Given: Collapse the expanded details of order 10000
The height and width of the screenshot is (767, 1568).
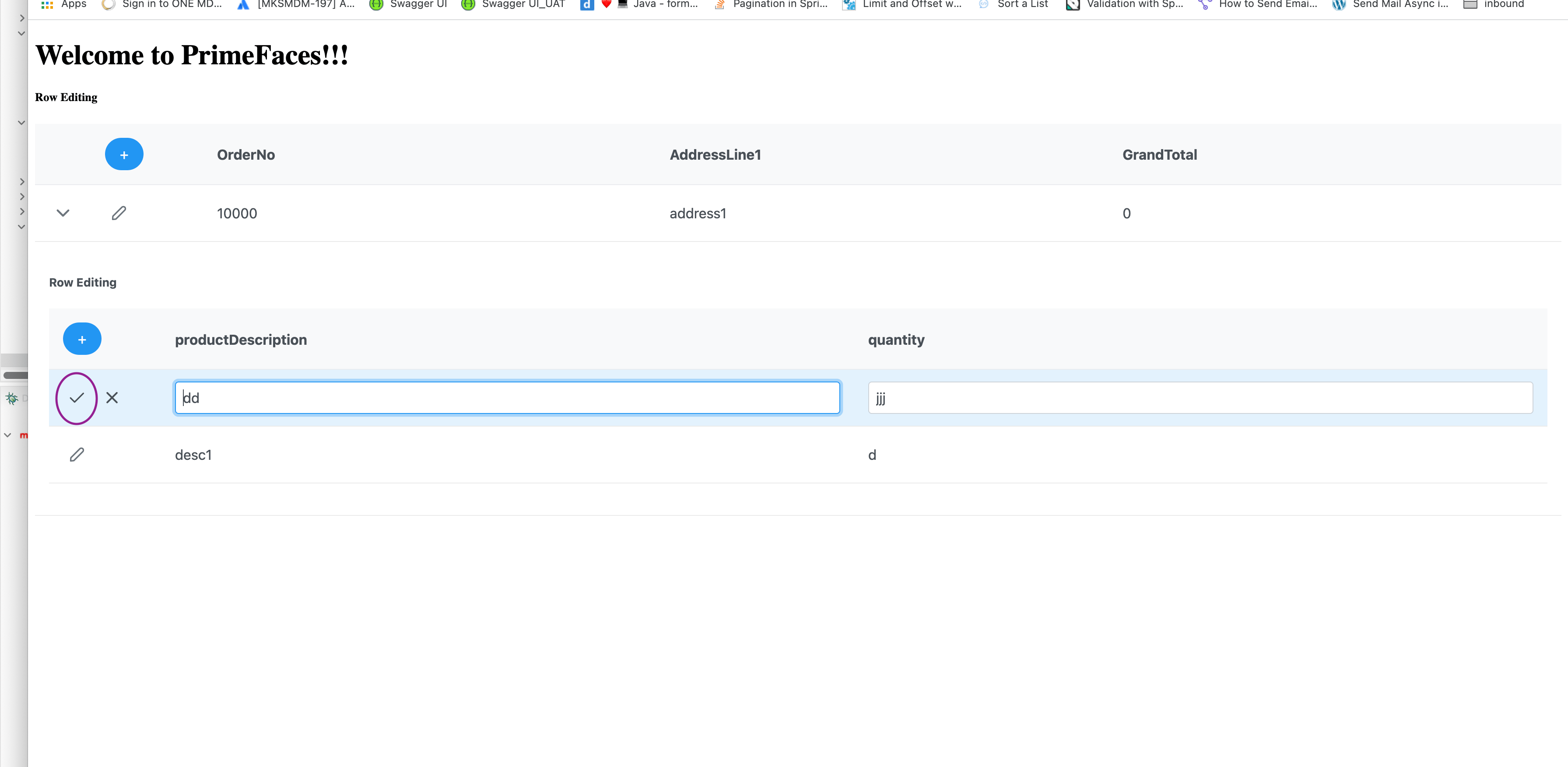Looking at the screenshot, I should (63, 213).
